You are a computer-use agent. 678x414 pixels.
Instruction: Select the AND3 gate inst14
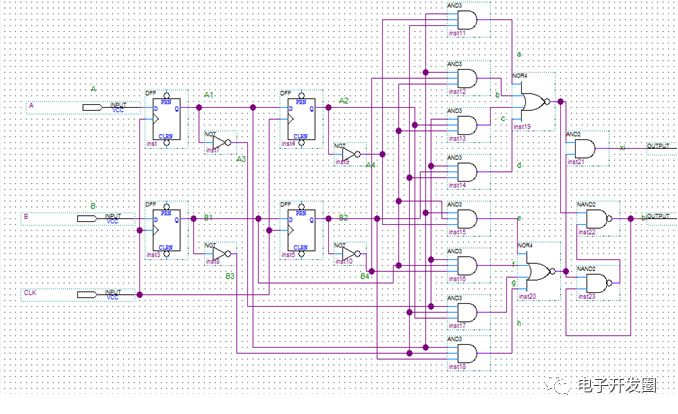pos(467,172)
